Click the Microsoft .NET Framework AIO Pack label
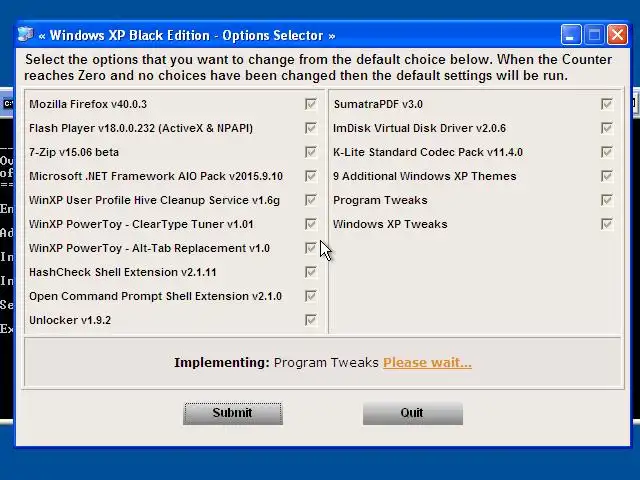Image resolution: width=640 pixels, height=480 pixels. click(156, 176)
